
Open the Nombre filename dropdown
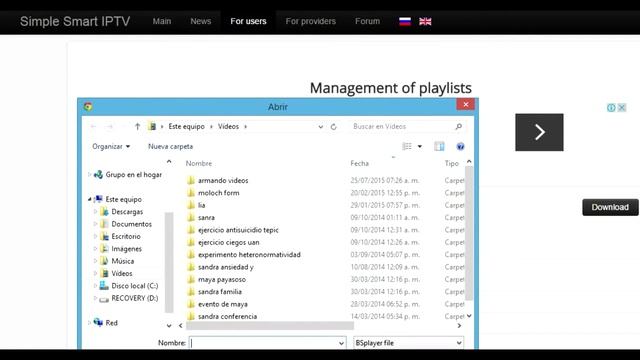click(341, 343)
